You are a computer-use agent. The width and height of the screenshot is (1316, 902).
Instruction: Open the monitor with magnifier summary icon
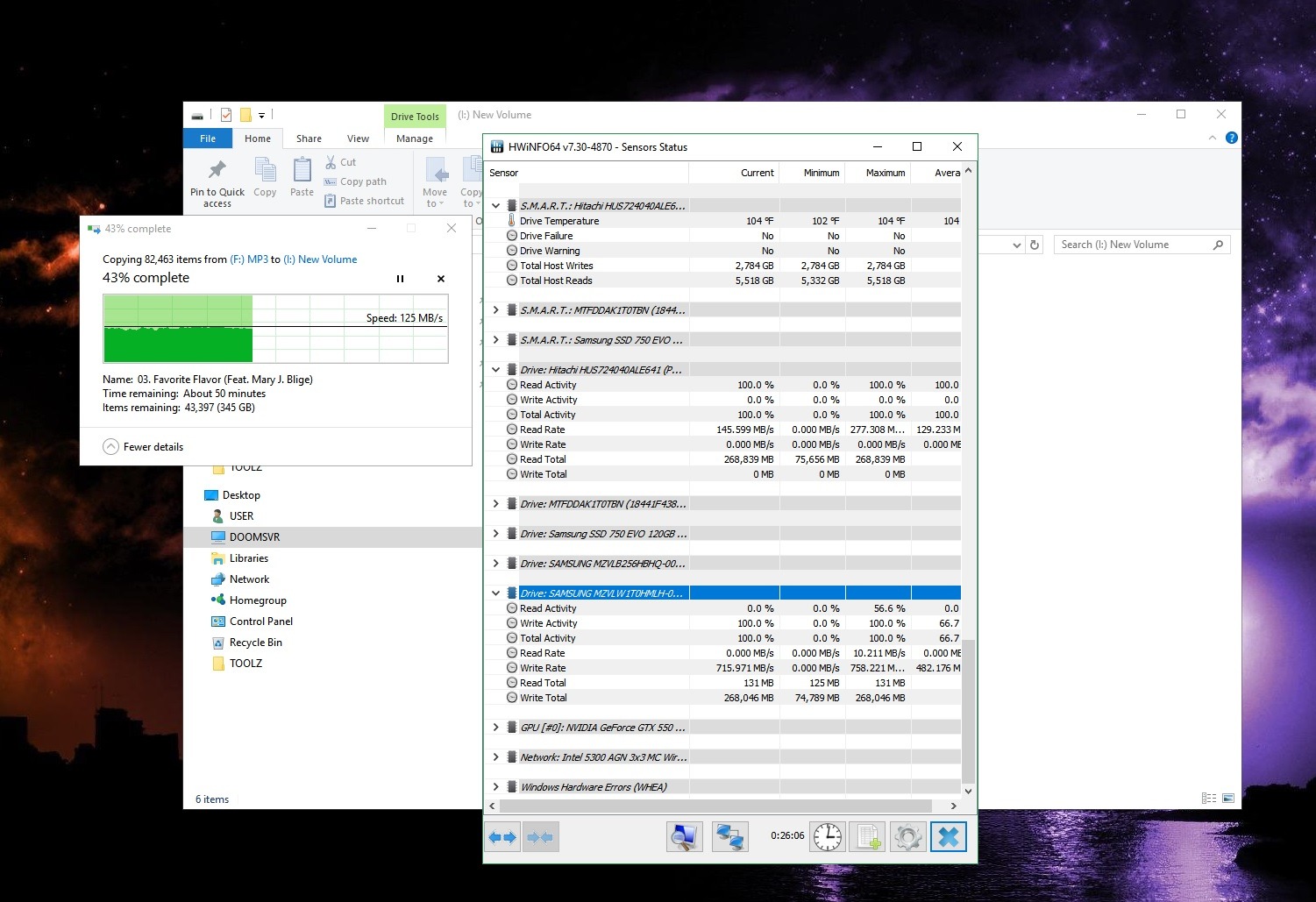click(684, 837)
